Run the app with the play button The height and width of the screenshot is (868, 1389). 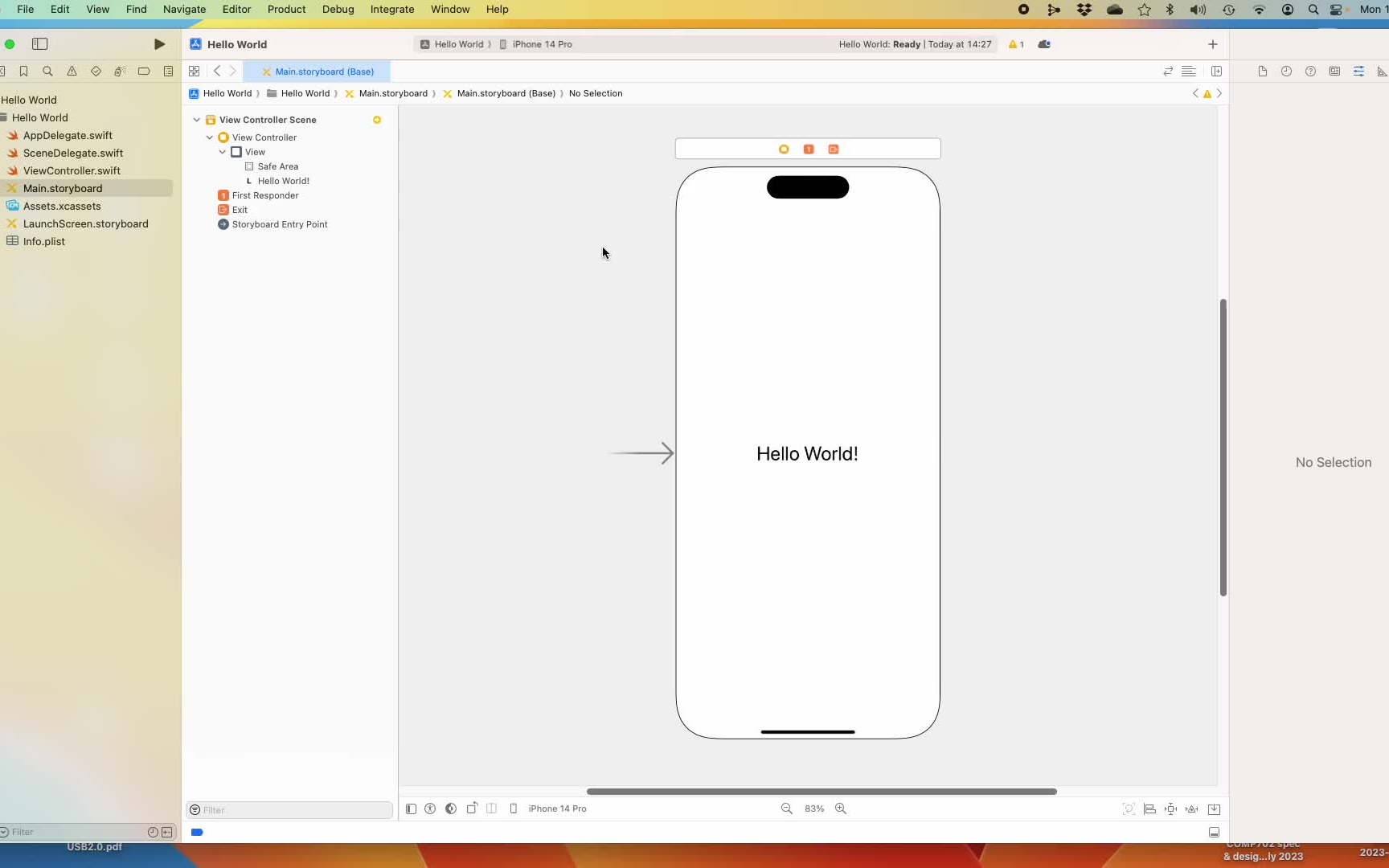point(159,44)
